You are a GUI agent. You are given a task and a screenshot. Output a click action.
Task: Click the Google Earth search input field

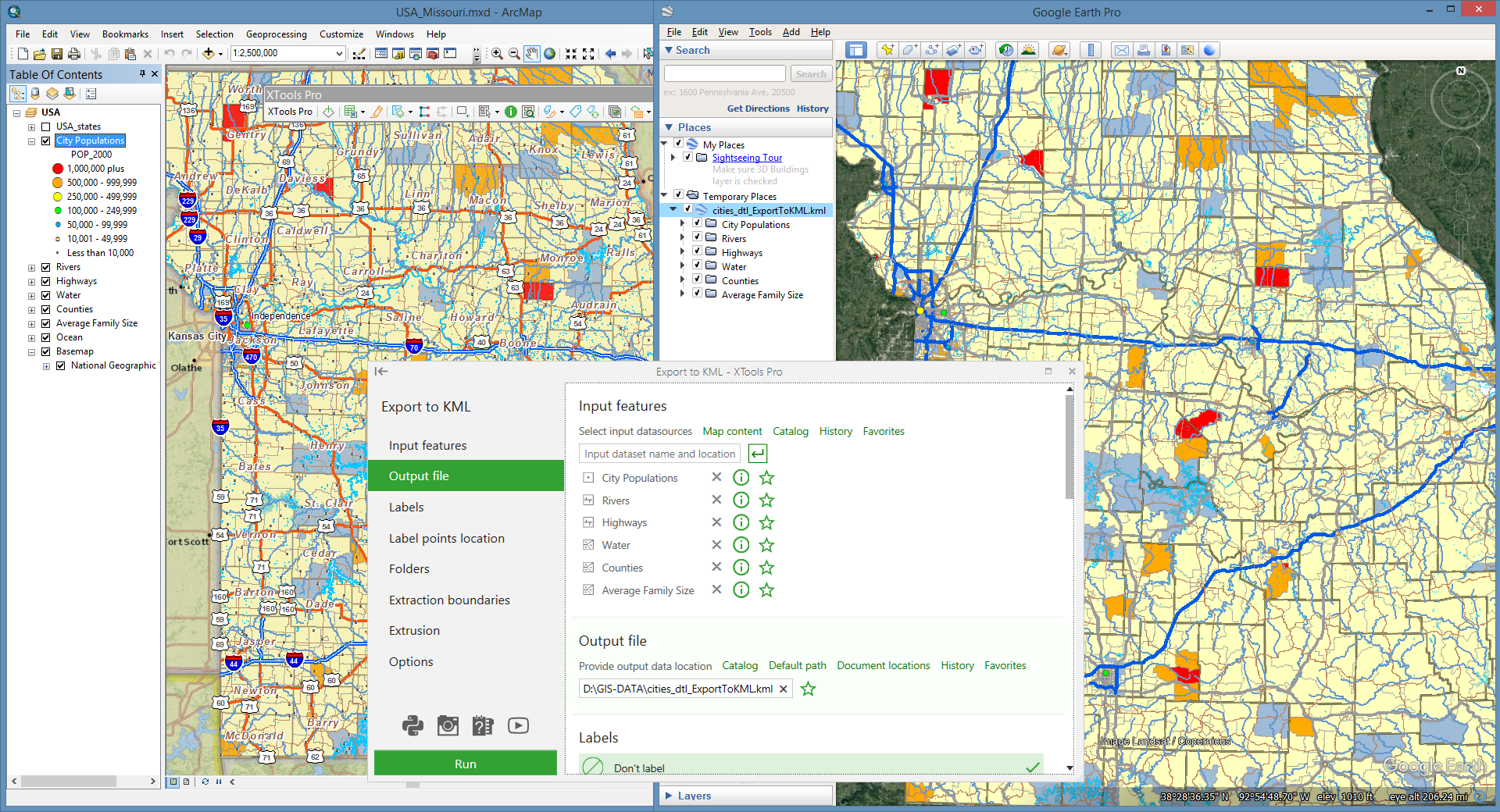tap(724, 73)
